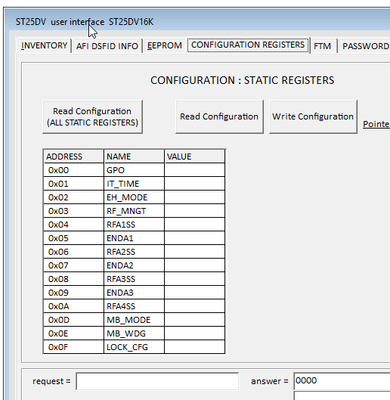This screenshot has width=390, height=400.
Task: Click the RFA2SS value cell
Action: pos(194,252)
